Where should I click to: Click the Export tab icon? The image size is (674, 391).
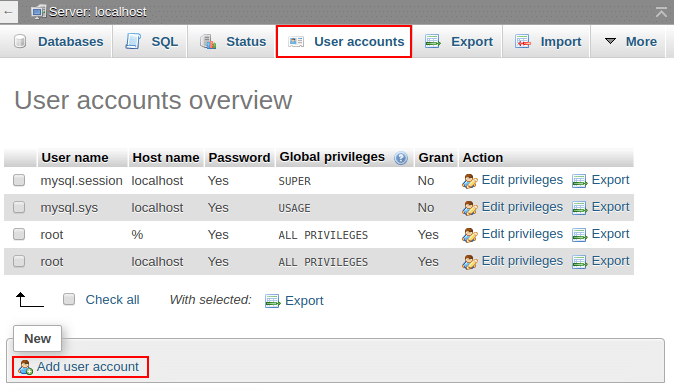pos(433,42)
